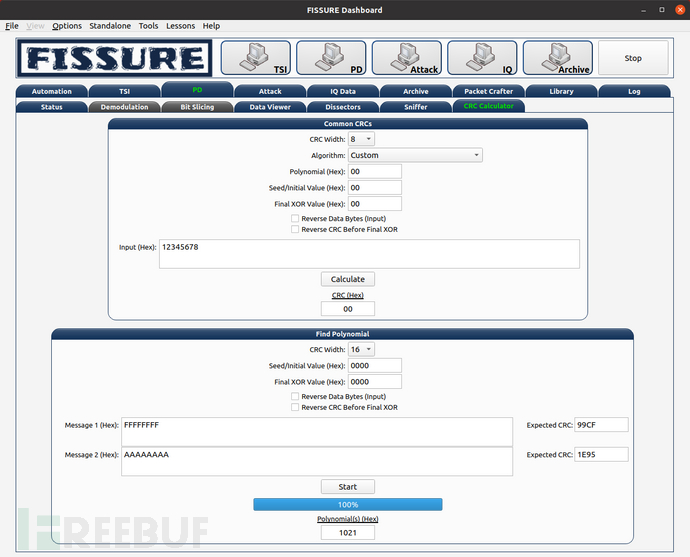Image resolution: width=690 pixels, height=557 pixels.
Task: Click the Start button
Action: click(x=348, y=487)
